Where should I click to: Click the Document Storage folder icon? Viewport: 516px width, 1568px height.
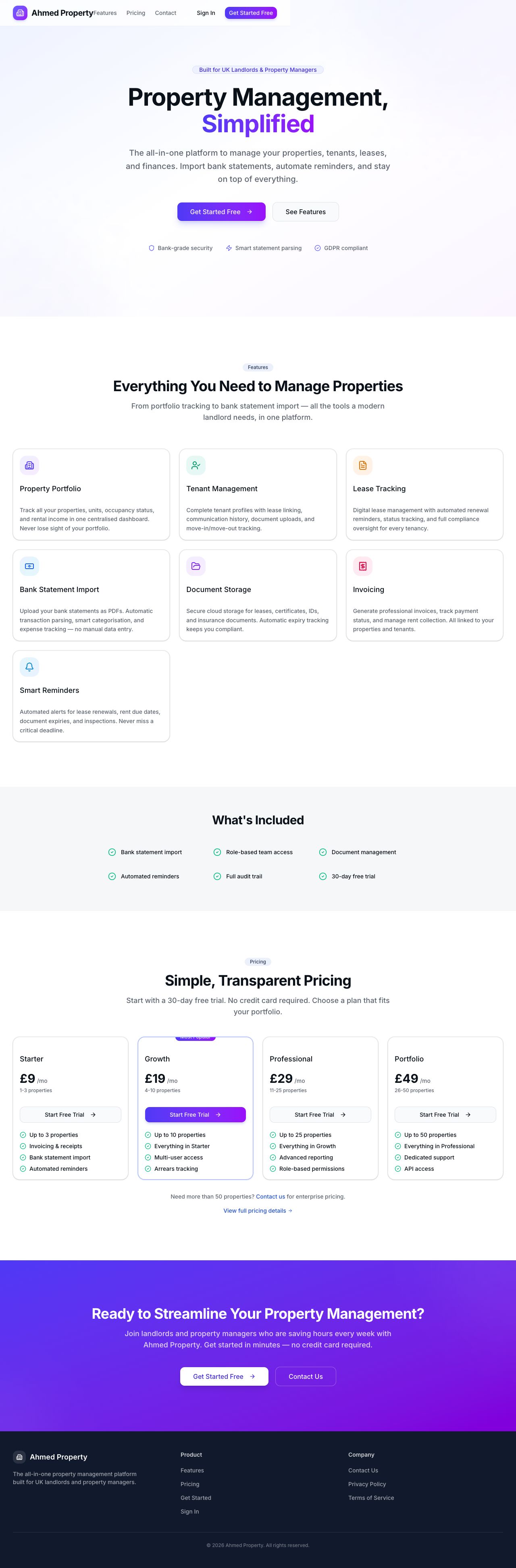[196, 566]
